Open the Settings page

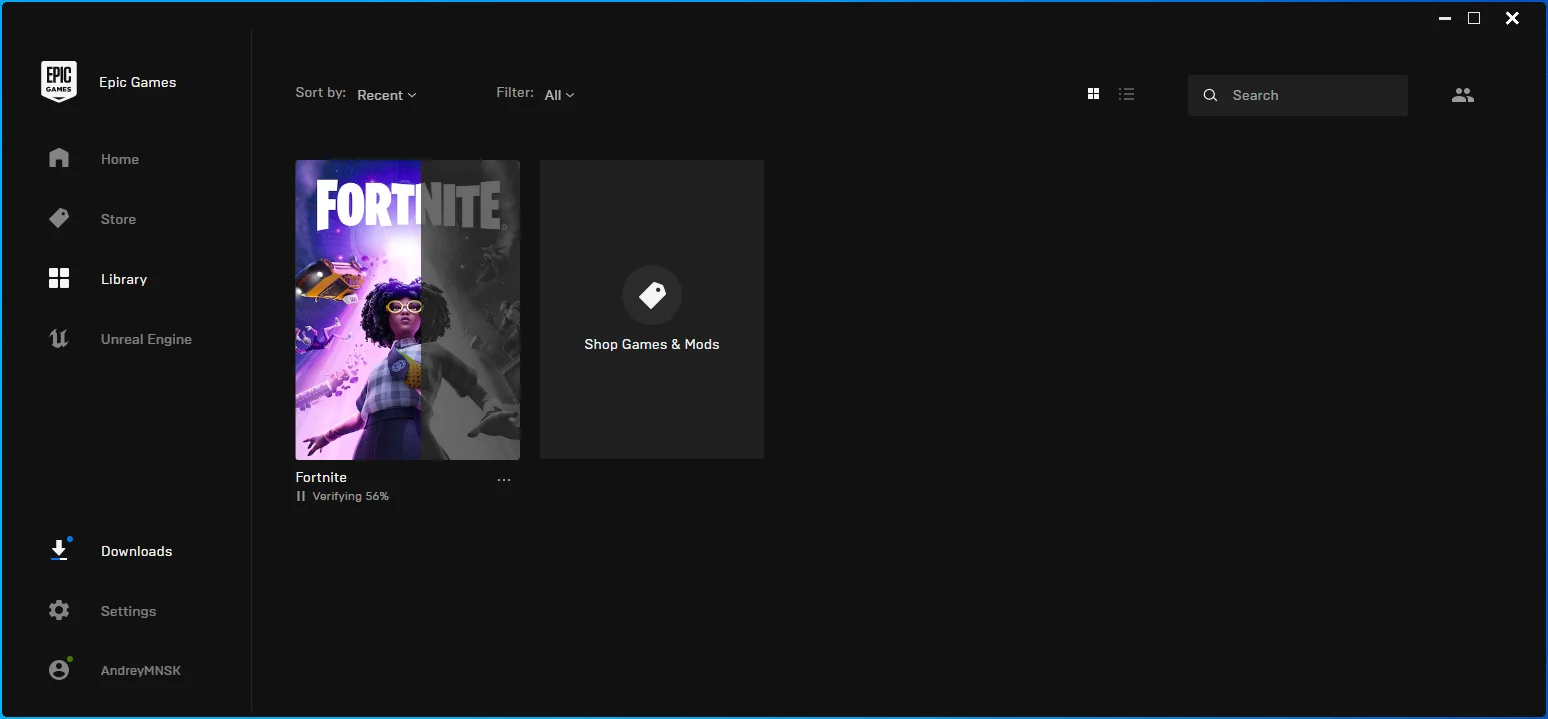click(128, 611)
